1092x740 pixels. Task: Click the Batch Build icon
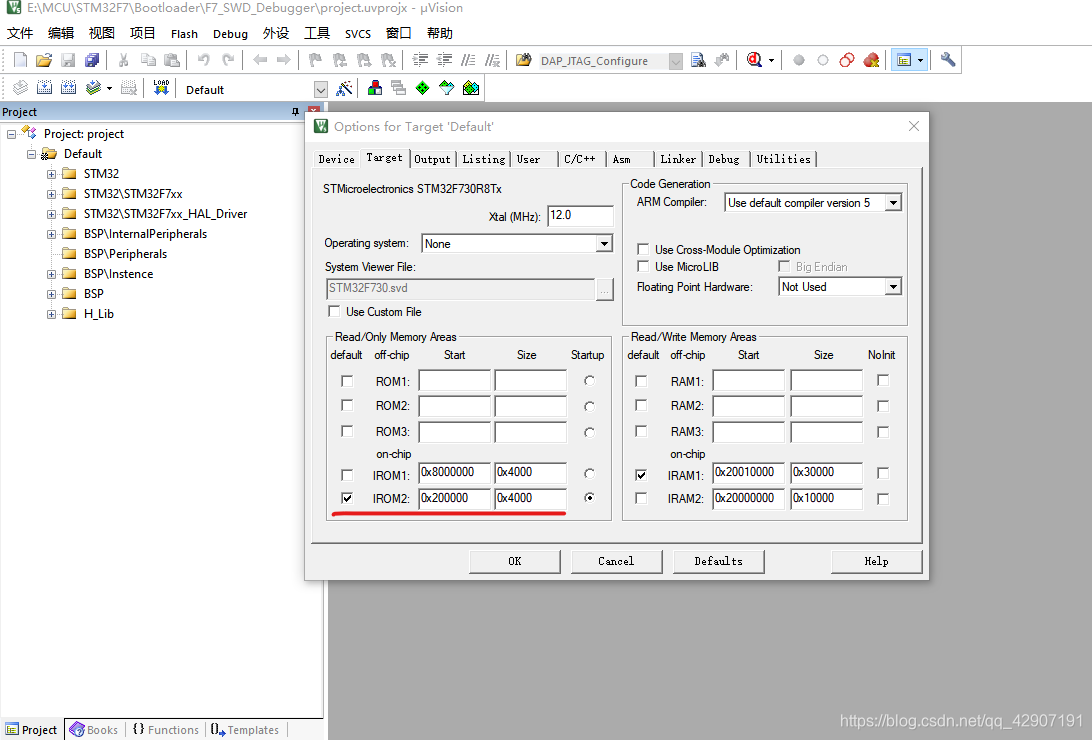93,88
